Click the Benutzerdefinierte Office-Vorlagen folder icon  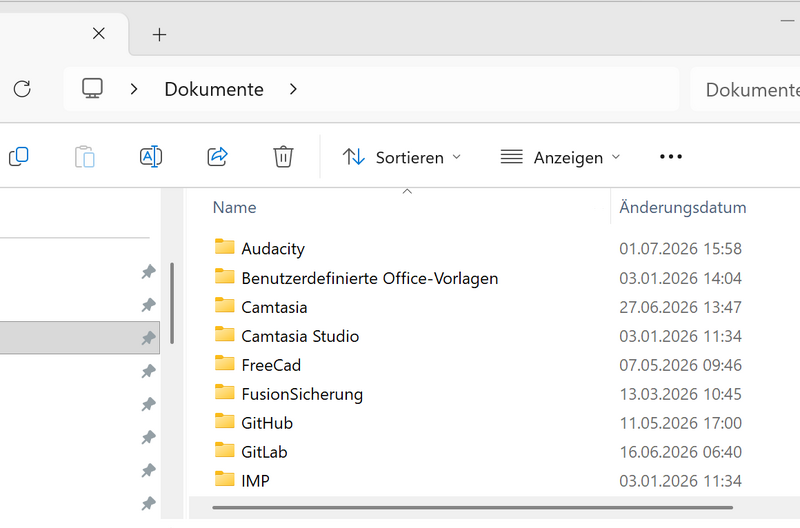224,276
